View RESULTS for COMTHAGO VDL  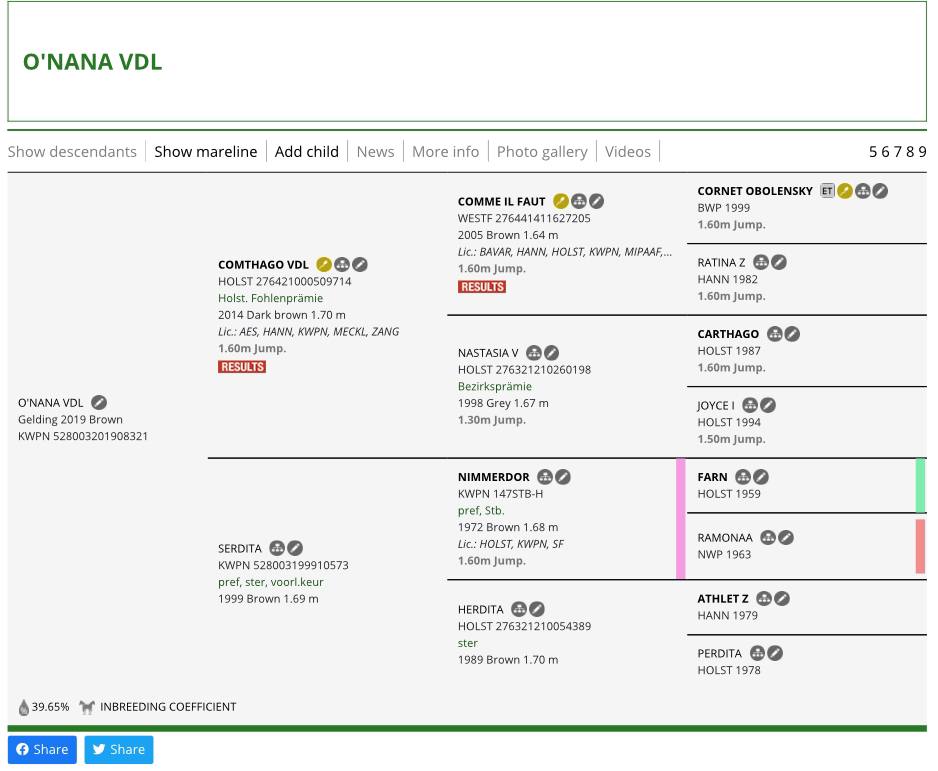coord(242,367)
